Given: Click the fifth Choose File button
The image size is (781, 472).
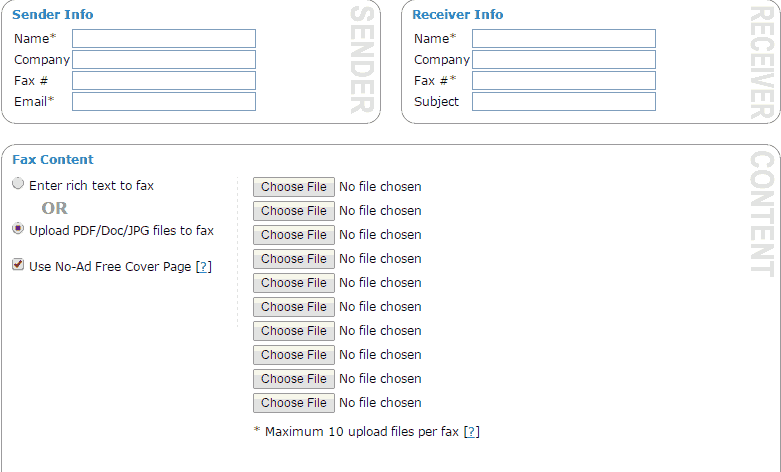Looking at the screenshot, I should click(293, 283).
